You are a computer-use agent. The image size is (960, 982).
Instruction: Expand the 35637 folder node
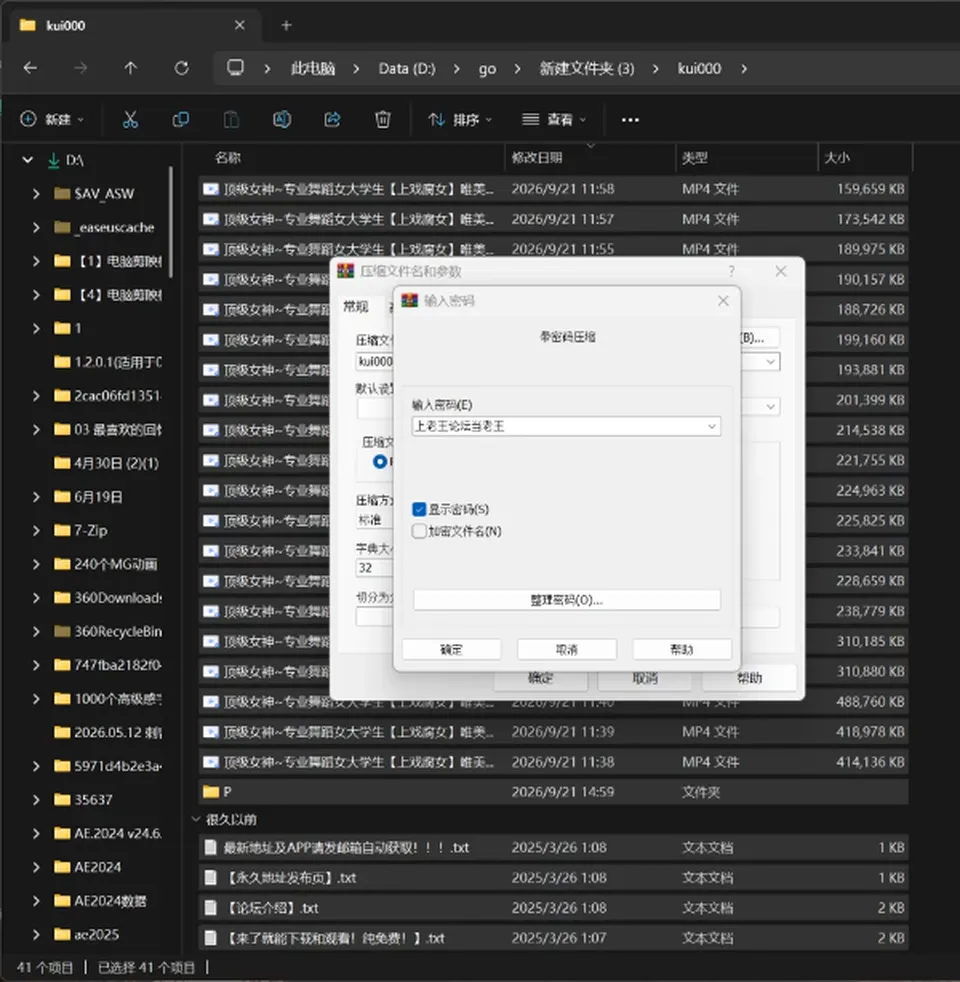[36, 800]
